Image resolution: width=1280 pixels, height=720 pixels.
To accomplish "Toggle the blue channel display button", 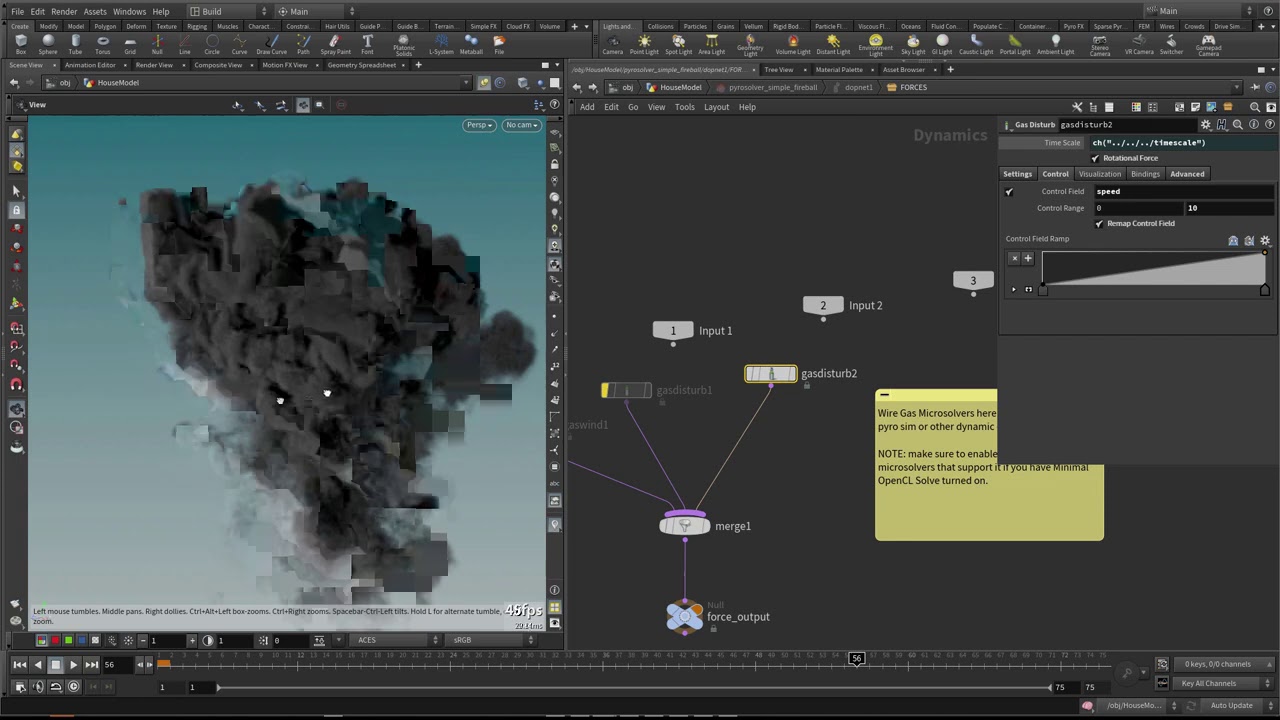I will [81, 640].
